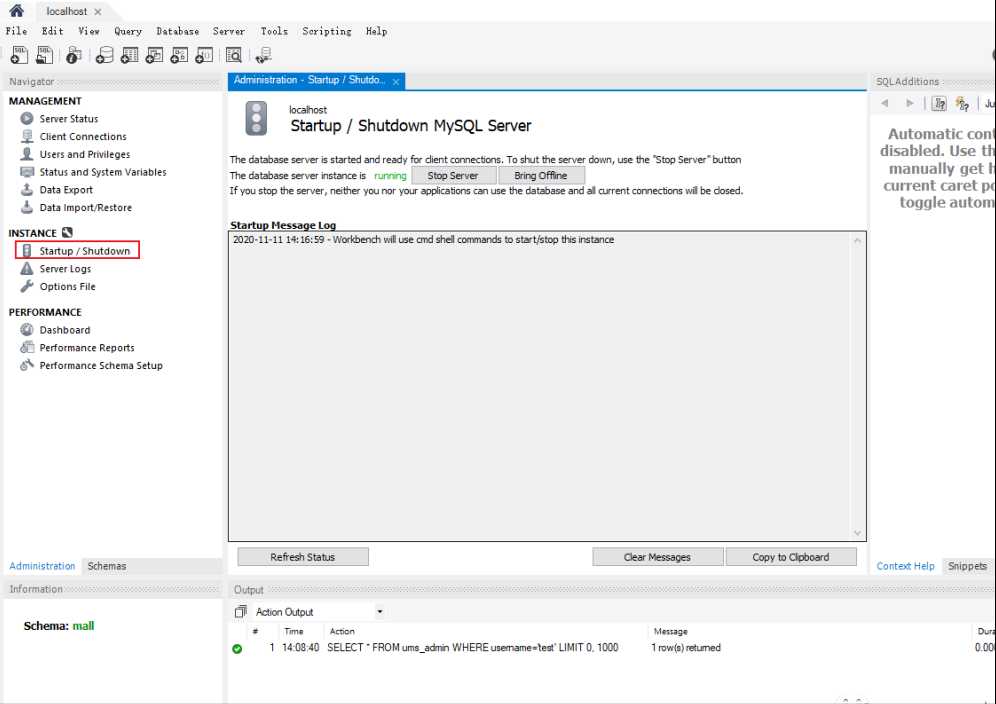996x704 pixels.
Task: Switch to the Snippets tab
Action: (967, 565)
